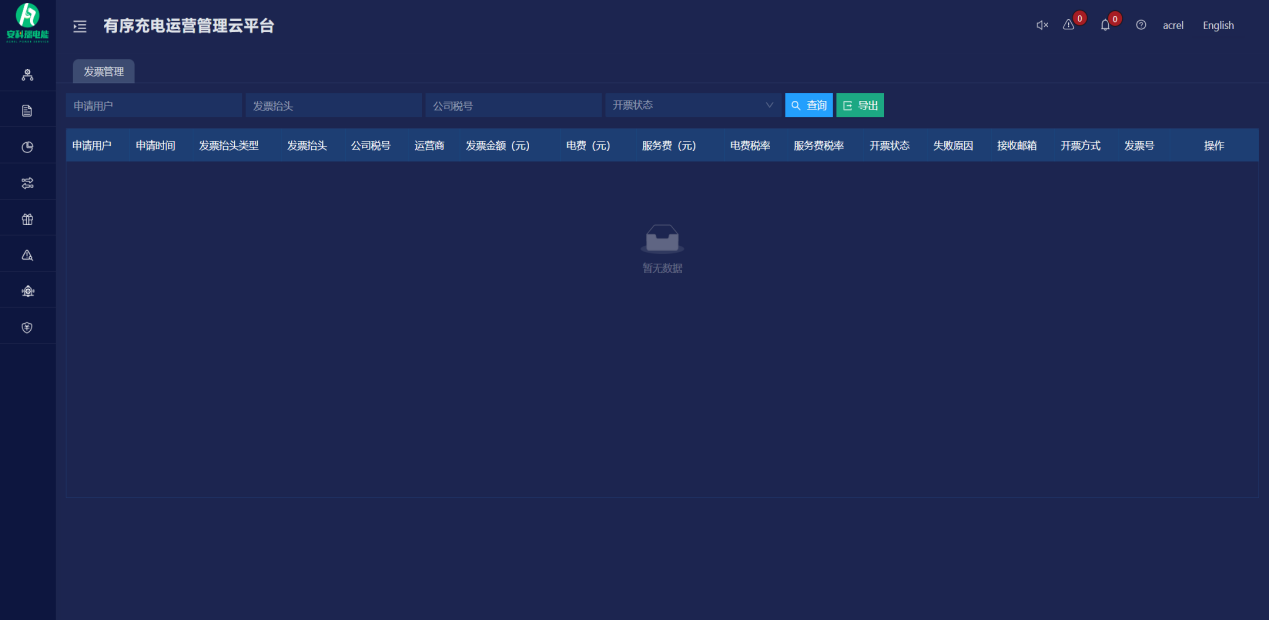Click the 电费（元） column header
The height and width of the screenshot is (620, 1269).
point(588,145)
